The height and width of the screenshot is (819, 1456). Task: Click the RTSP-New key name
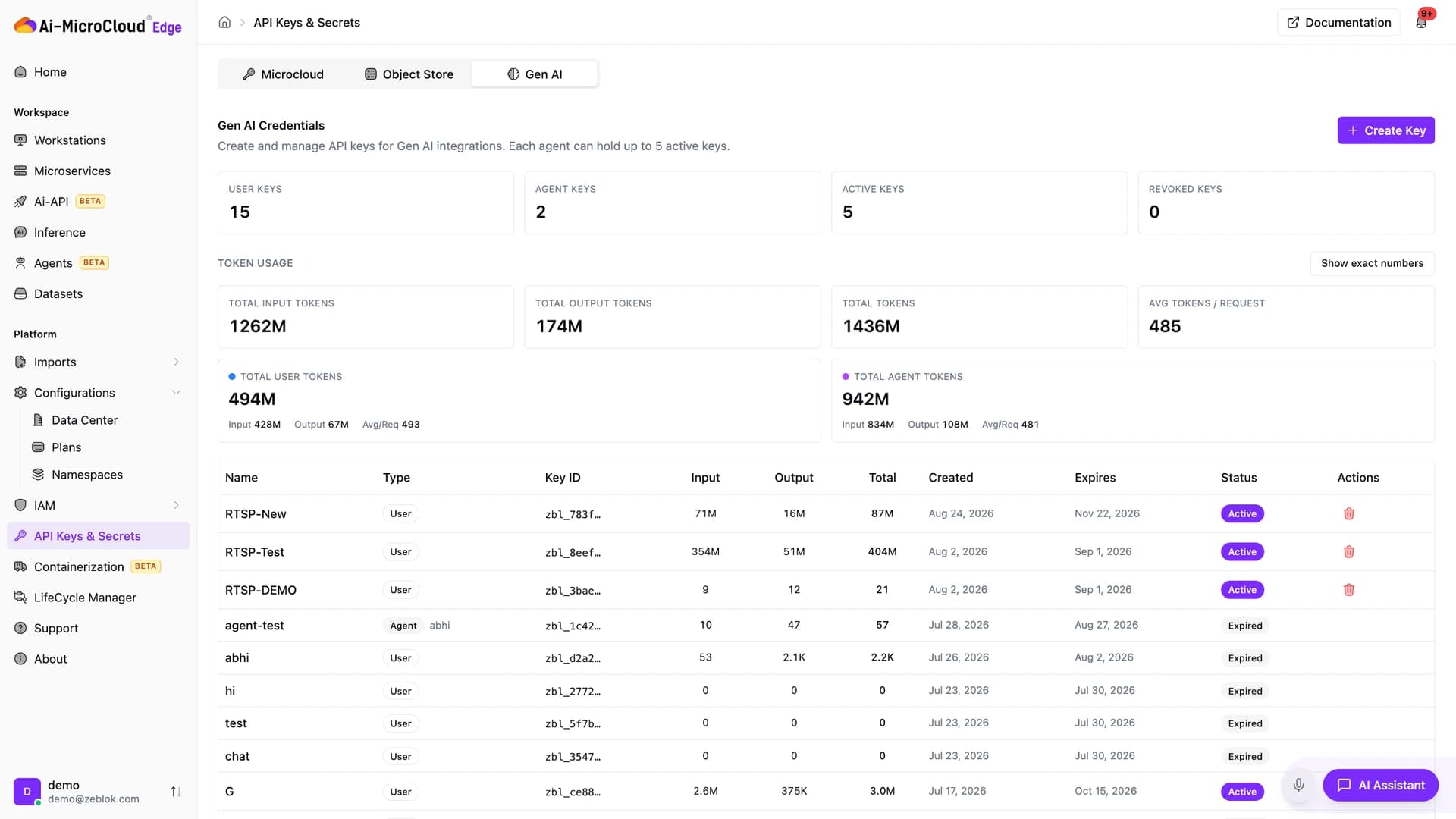[x=256, y=514]
